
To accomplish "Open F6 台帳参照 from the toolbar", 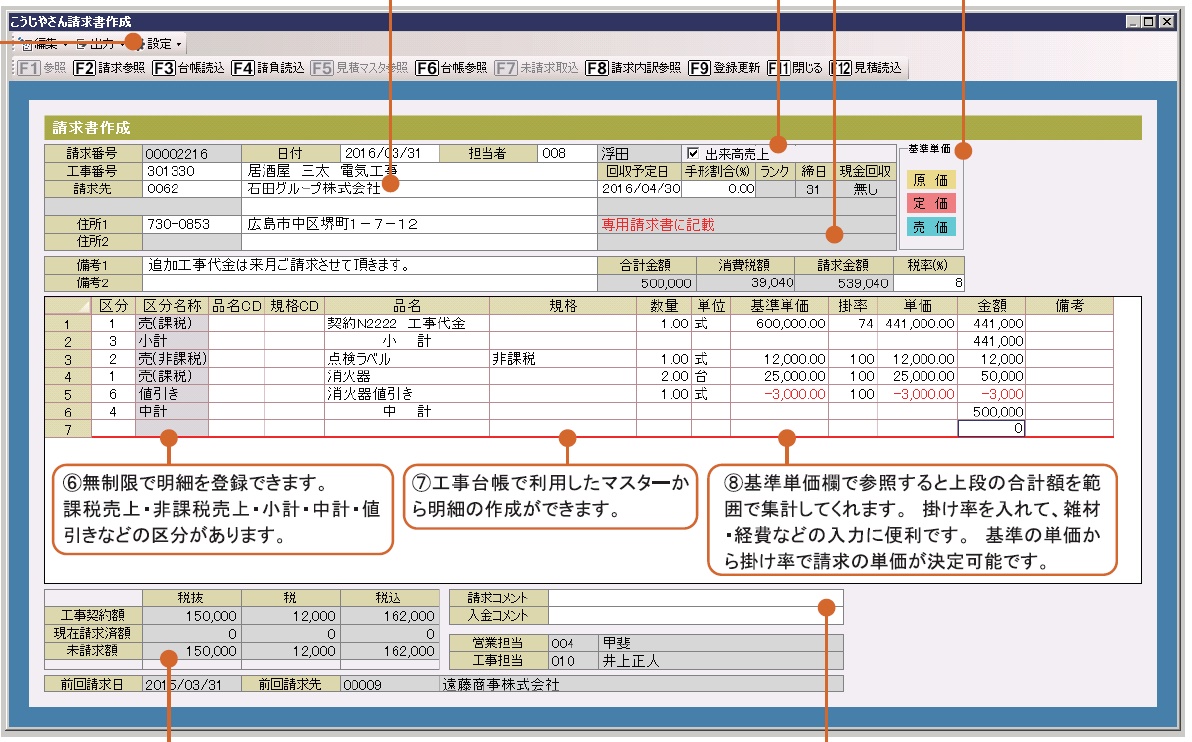I will click(x=451, y=68).
